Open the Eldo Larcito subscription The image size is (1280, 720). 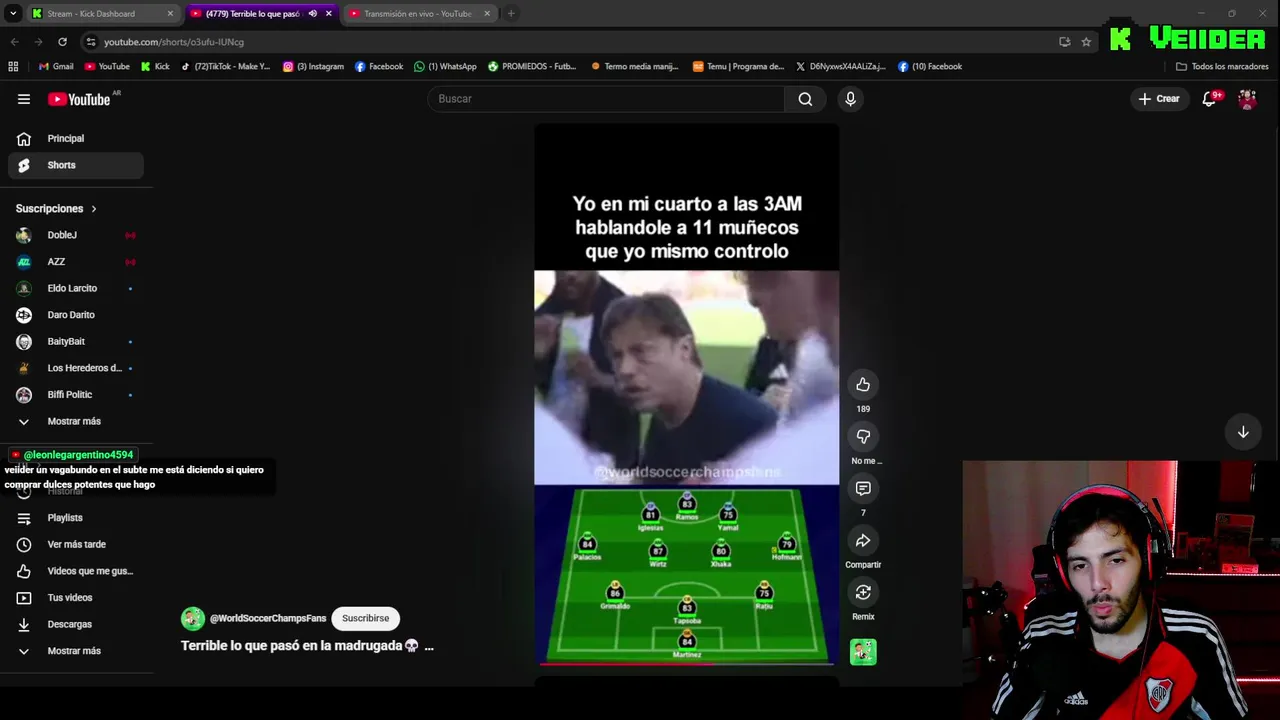76,288
